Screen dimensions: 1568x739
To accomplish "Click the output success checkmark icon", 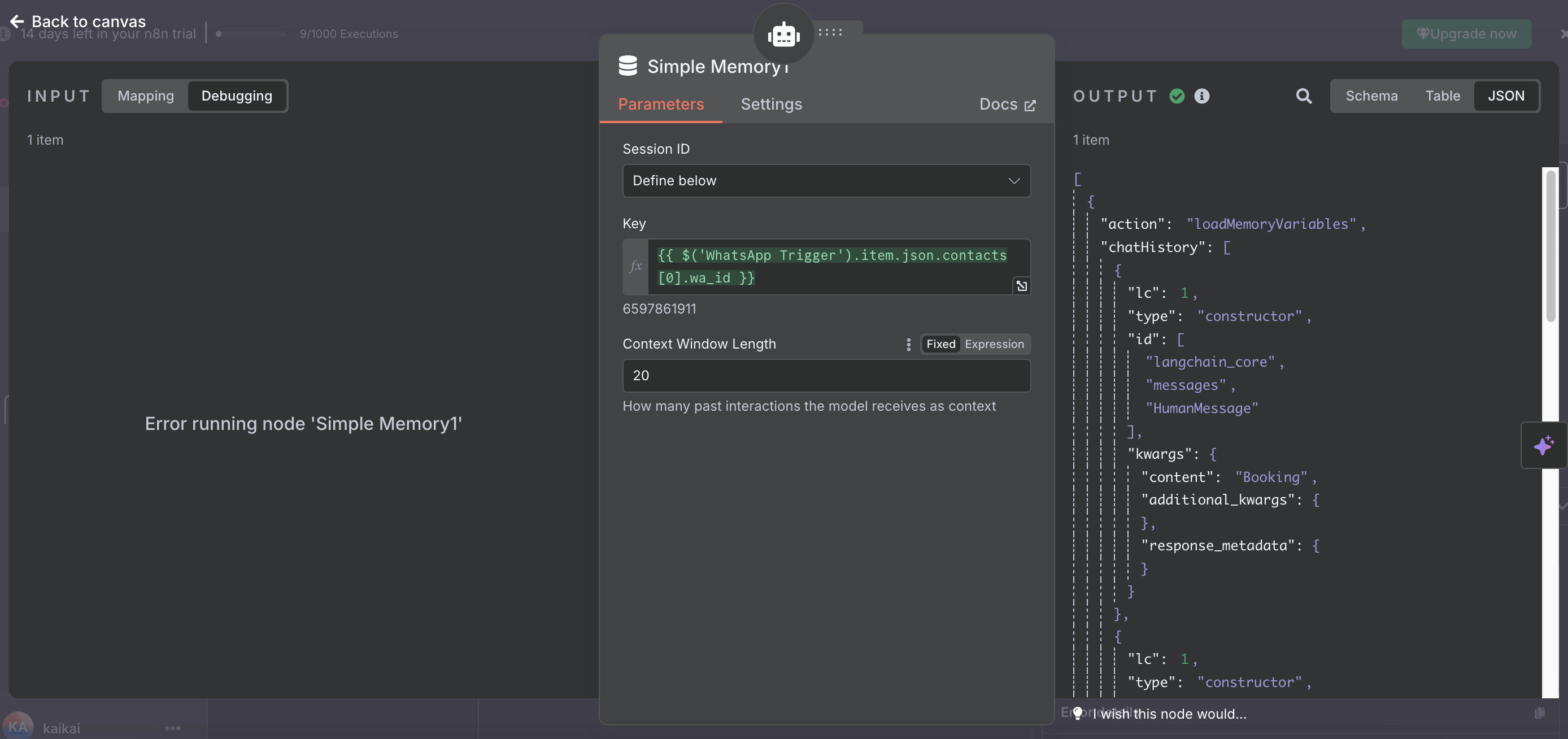I will (x=1177, y=95).
